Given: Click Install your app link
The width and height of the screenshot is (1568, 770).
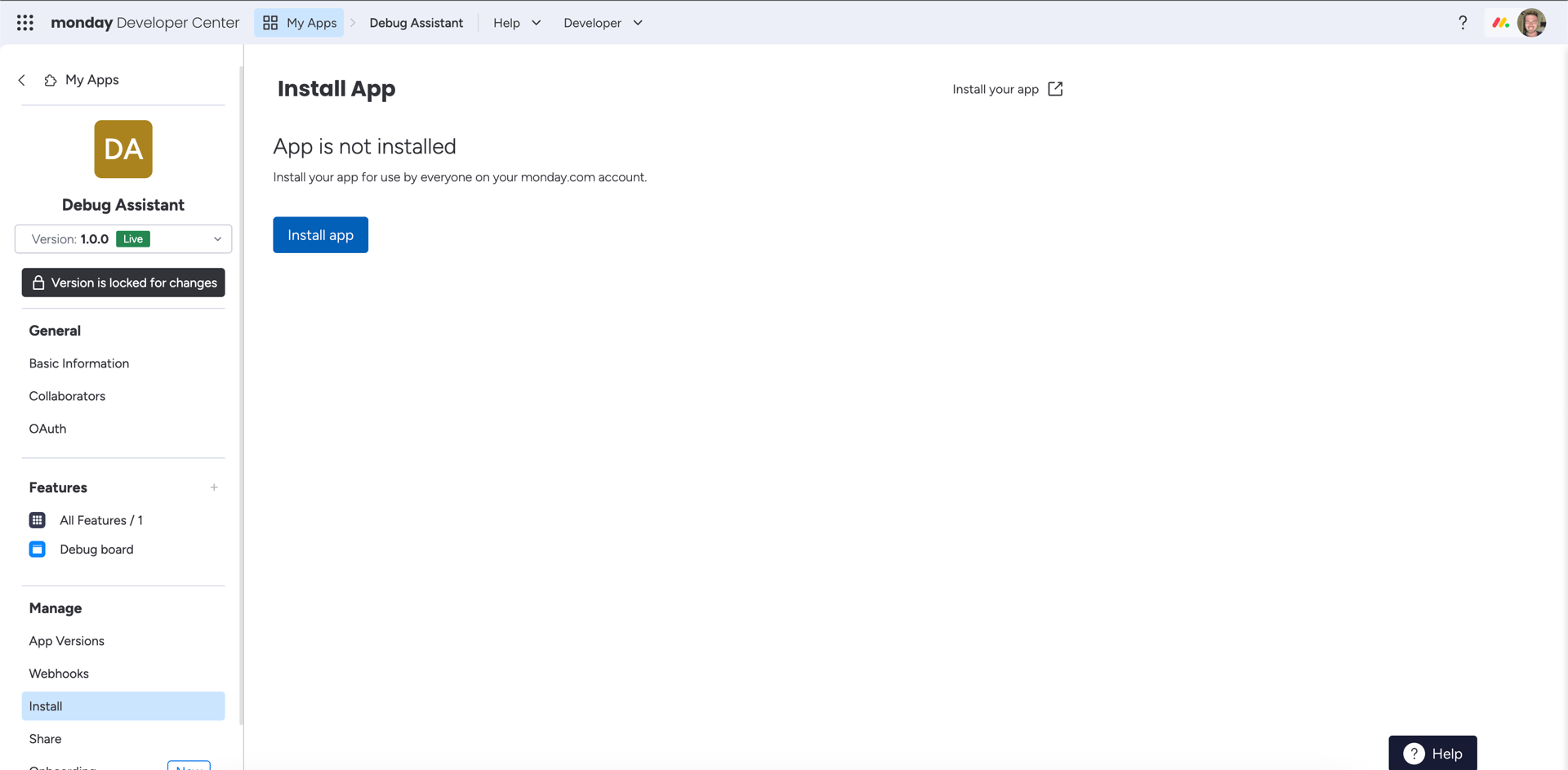Looking at the screenshot, I should [996, 89].
